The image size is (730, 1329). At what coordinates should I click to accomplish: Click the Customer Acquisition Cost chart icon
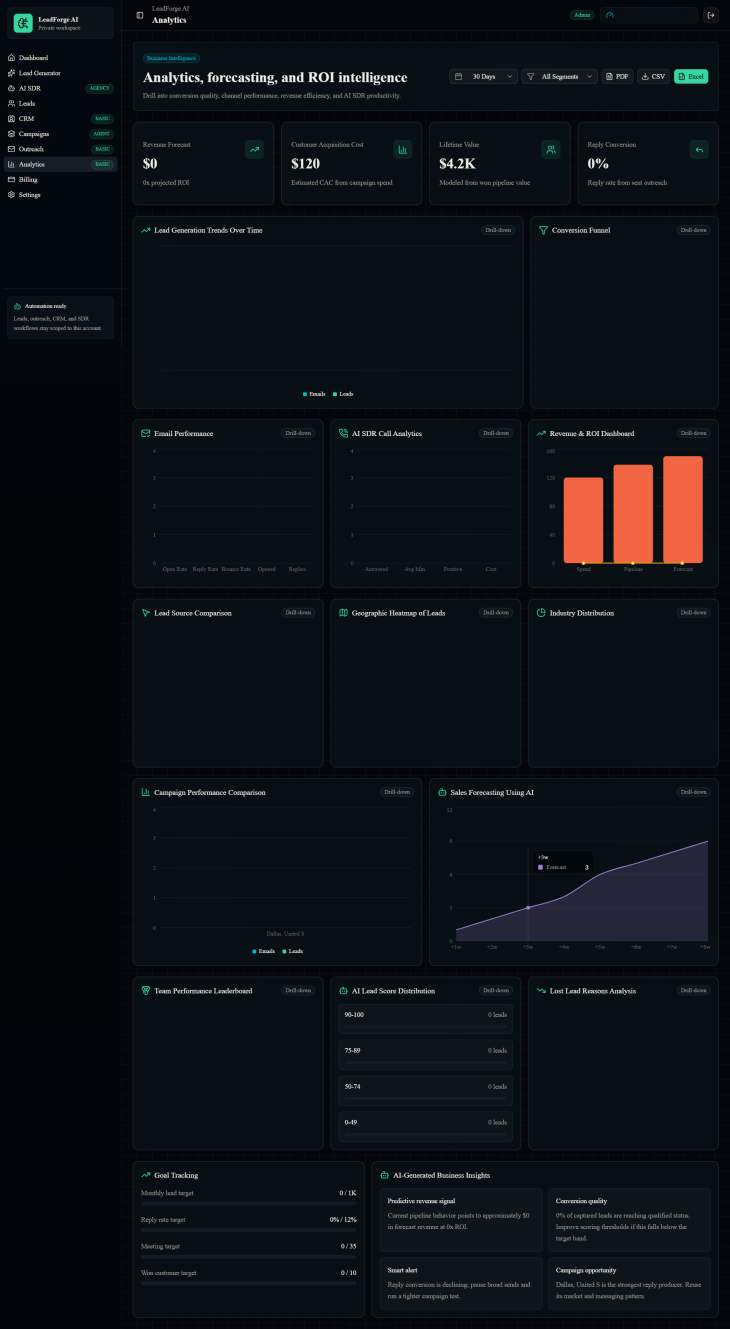coord(403,149)
